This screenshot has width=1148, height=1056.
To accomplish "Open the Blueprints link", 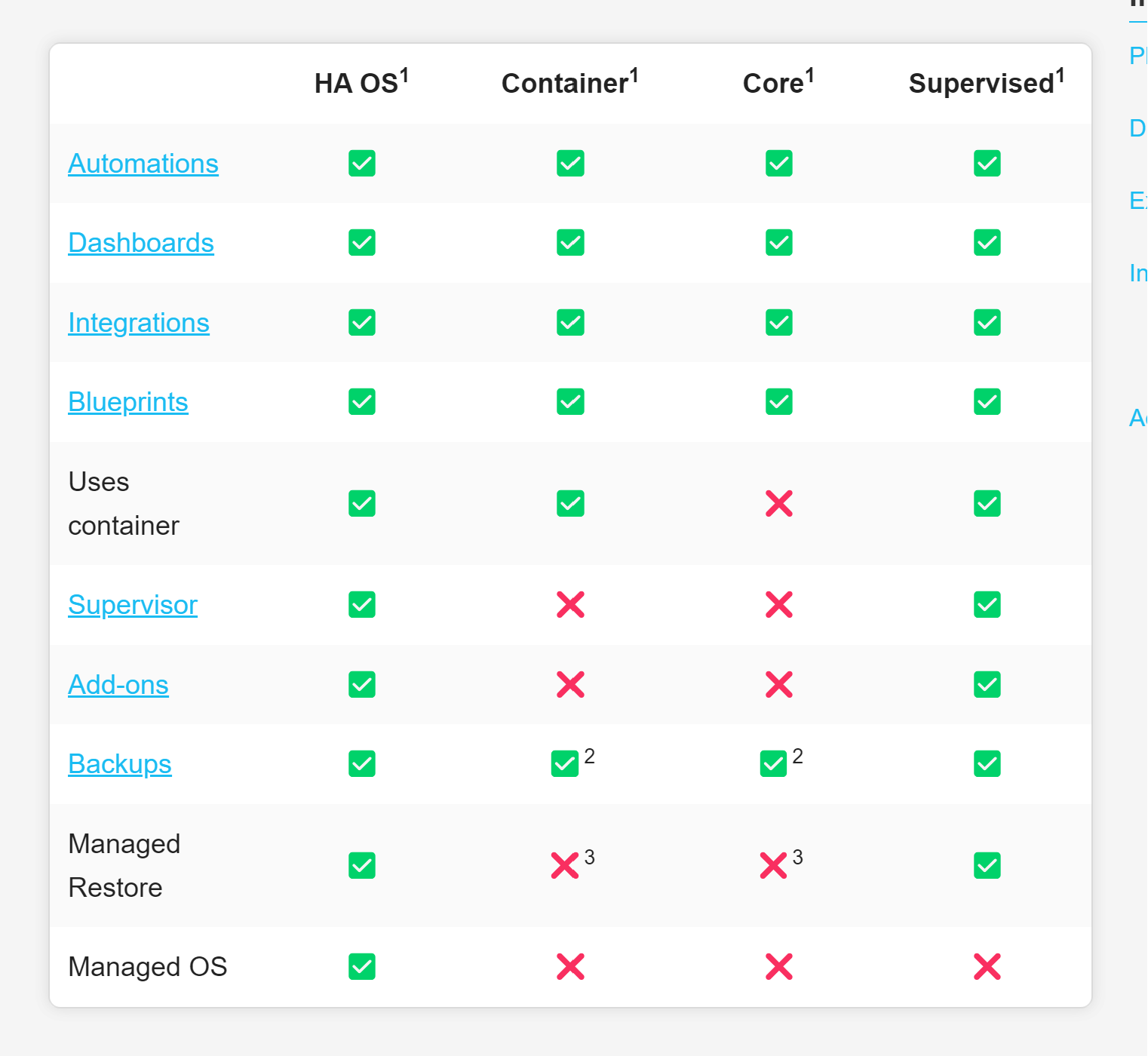I will 128,402.
